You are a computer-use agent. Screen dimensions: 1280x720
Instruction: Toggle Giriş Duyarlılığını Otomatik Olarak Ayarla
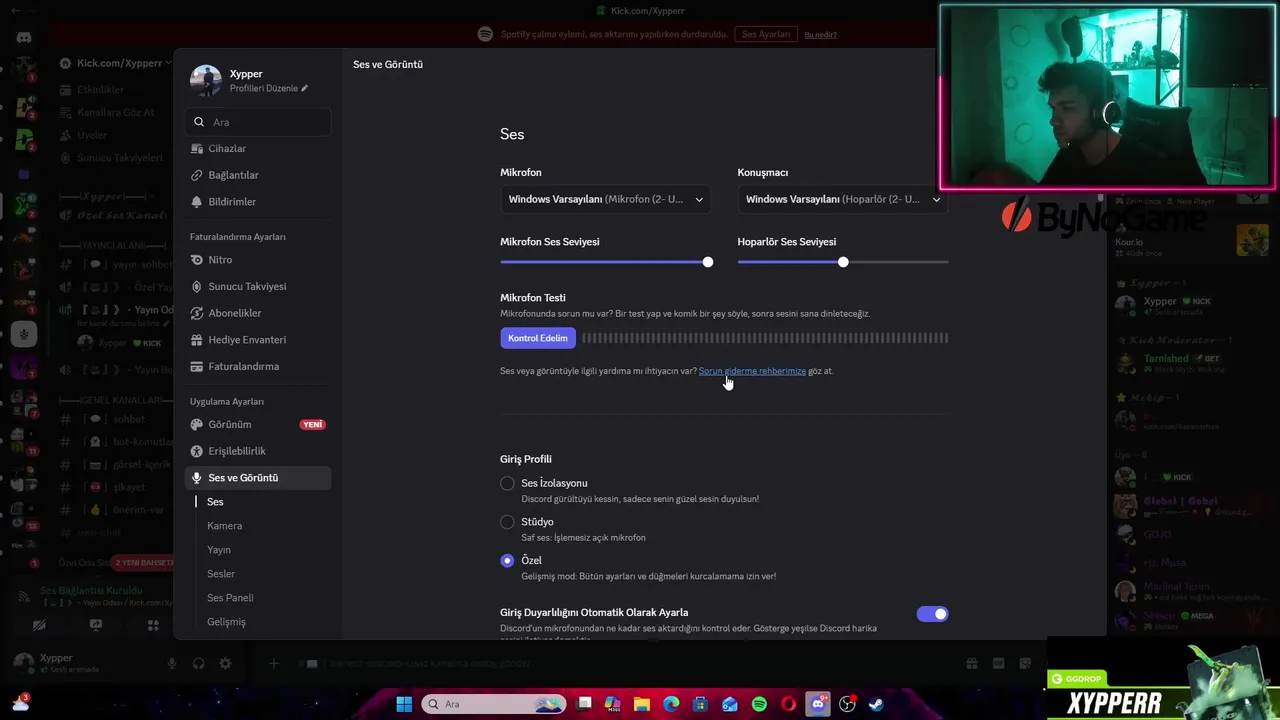pos(932,614)
